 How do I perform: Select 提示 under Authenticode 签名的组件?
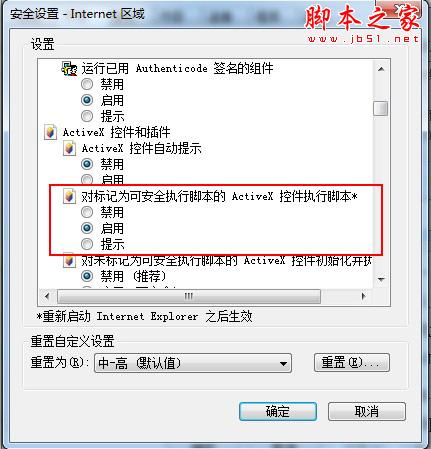87,116
